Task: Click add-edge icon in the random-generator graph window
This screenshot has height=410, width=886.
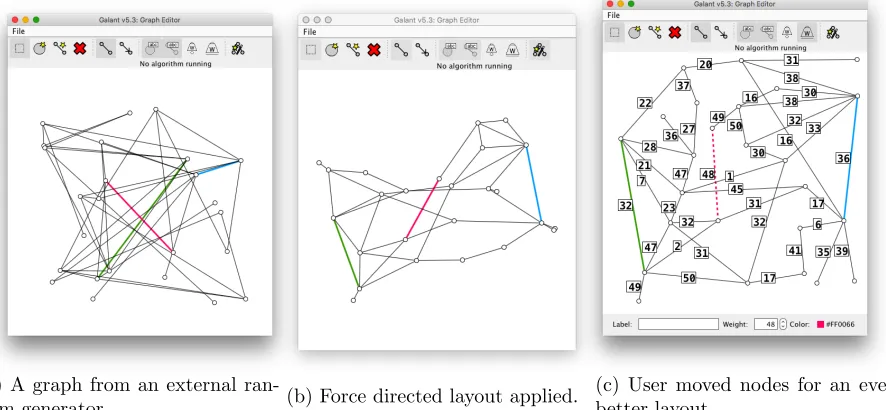Action: [x=60, y=49]
